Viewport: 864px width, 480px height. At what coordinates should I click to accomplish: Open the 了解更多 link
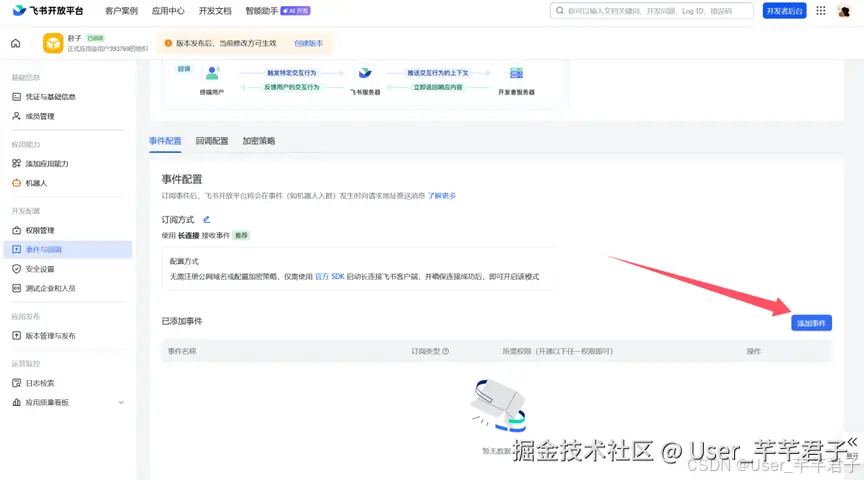pyautogui.click(x=442, y=195)
